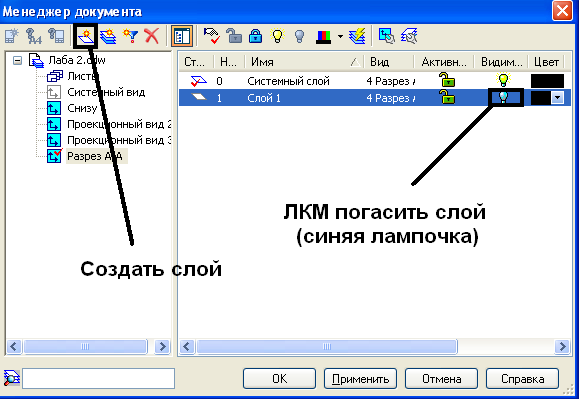
Task: Confirm with OK button
Action: coord(279,379)
